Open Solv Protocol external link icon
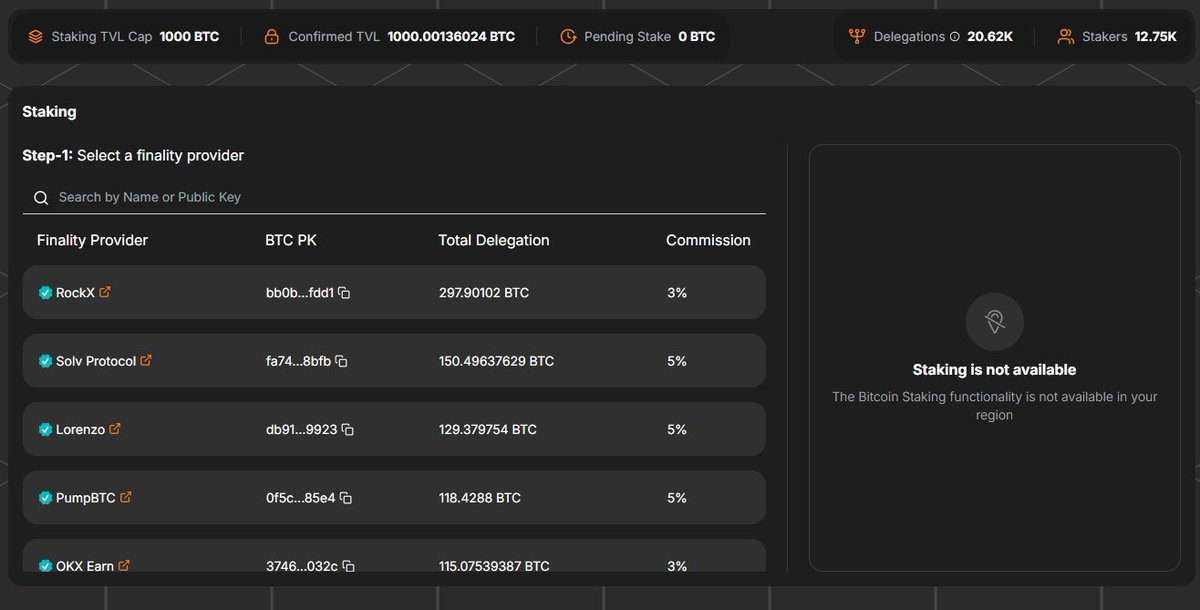The image size is (1200, 610). [146, 360]
